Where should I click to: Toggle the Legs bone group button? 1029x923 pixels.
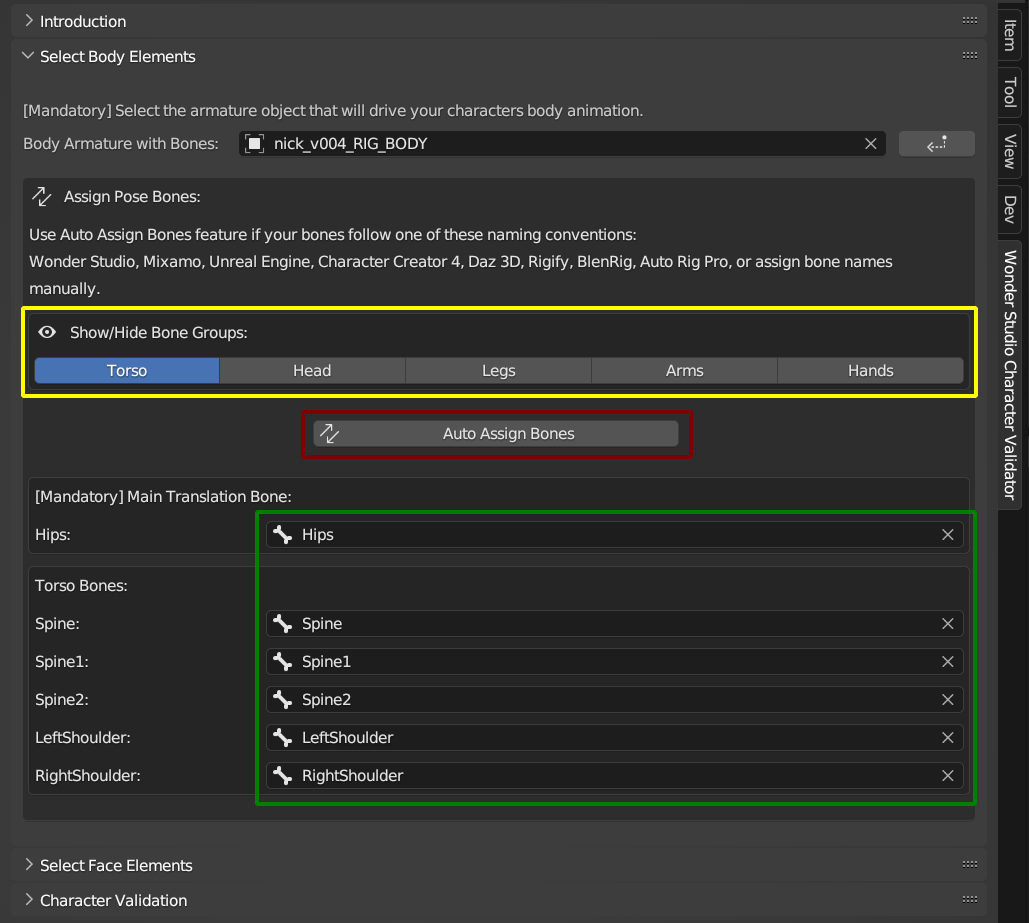[x=498, y=371]
